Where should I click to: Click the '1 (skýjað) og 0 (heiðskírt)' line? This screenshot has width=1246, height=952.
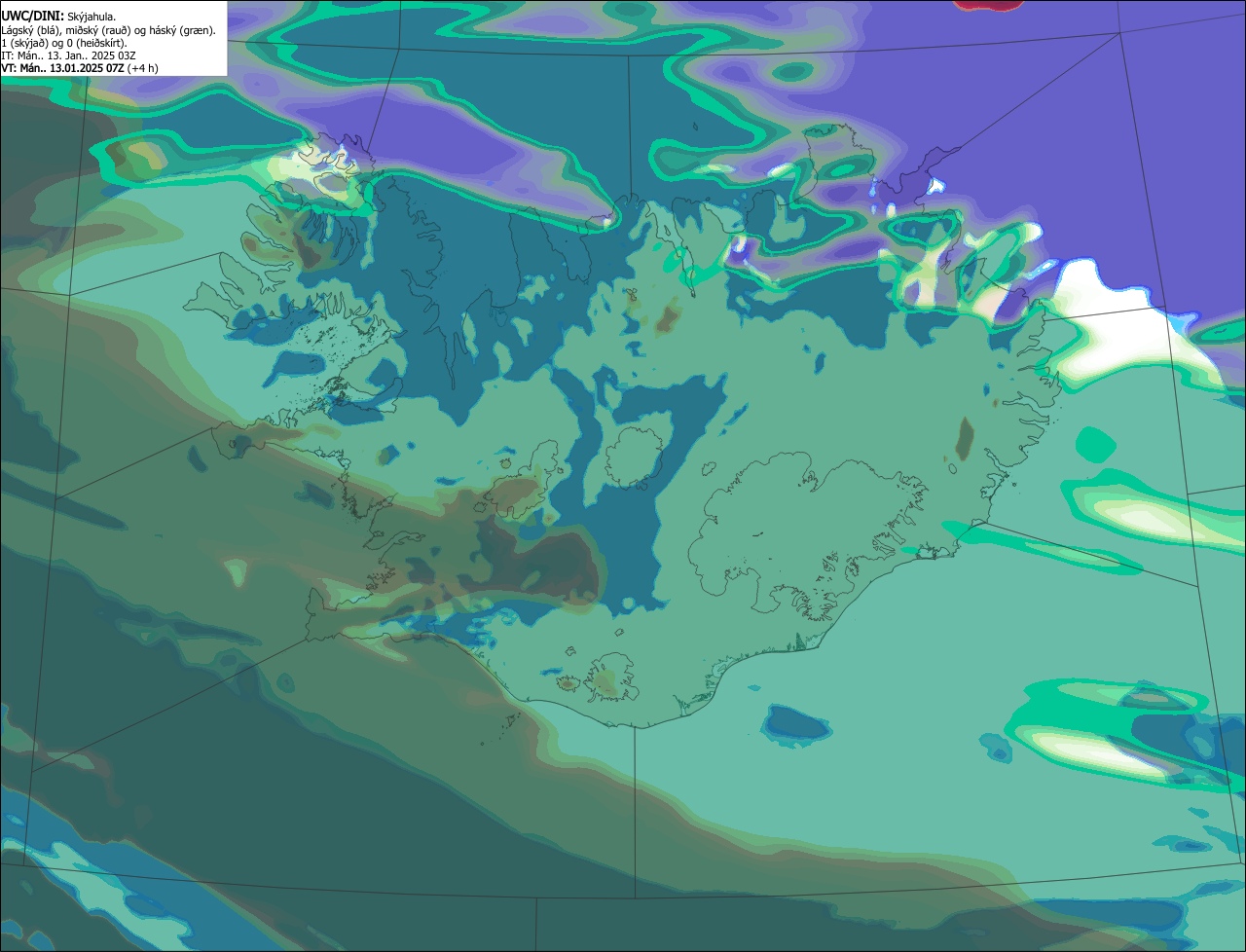(64, 43)
